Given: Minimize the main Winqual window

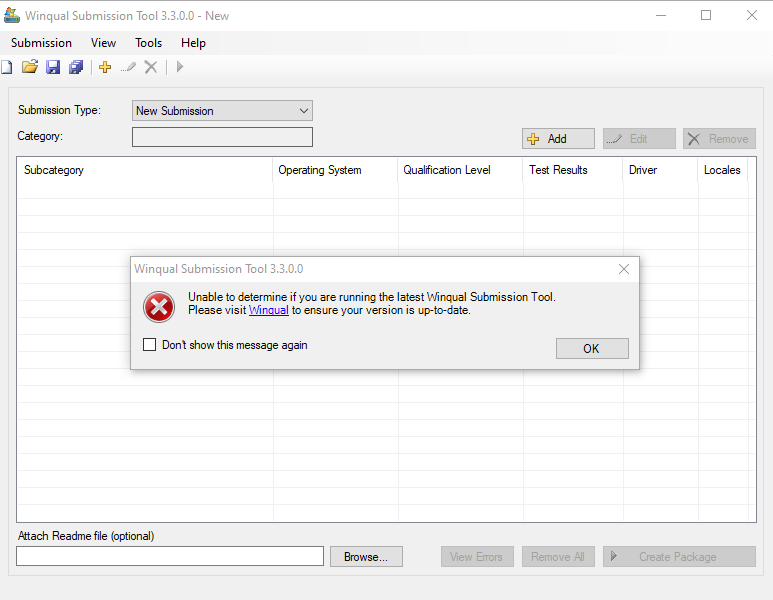Looking at the screenshot, I should click(x=661, y=15).
